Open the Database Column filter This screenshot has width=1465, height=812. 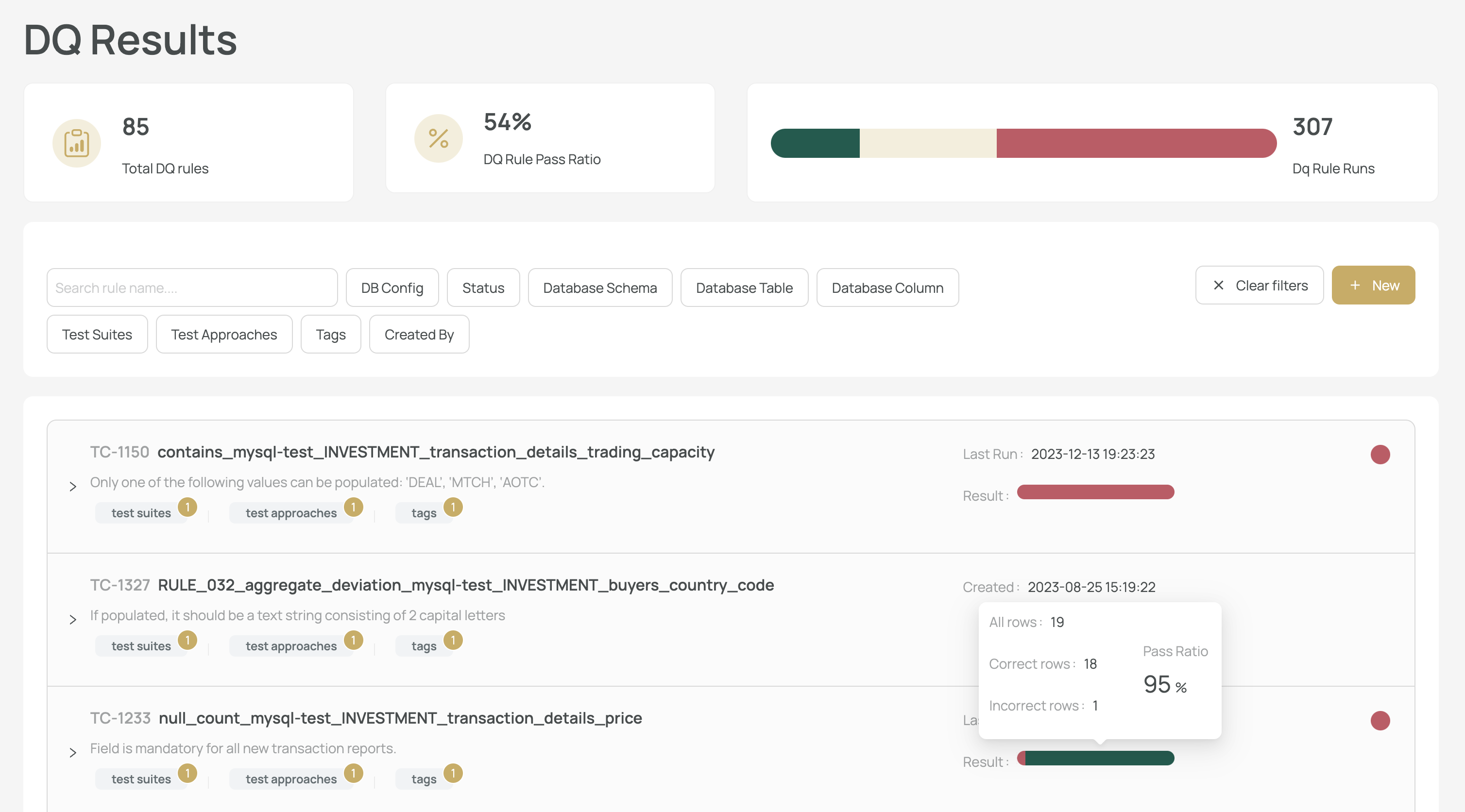(x=888, y=288)
